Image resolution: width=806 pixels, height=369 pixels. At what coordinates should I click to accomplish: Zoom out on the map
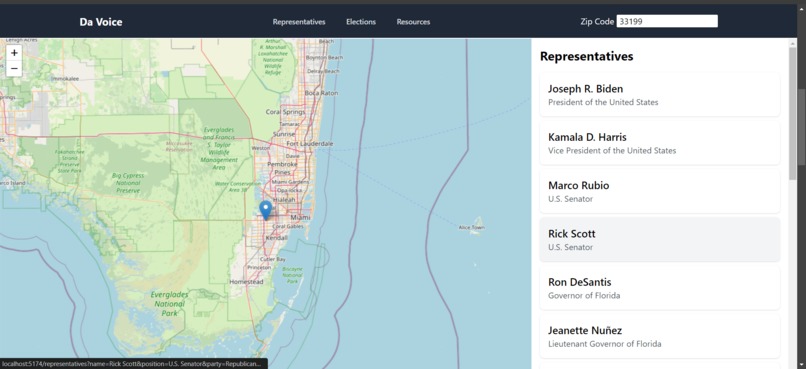14,68
